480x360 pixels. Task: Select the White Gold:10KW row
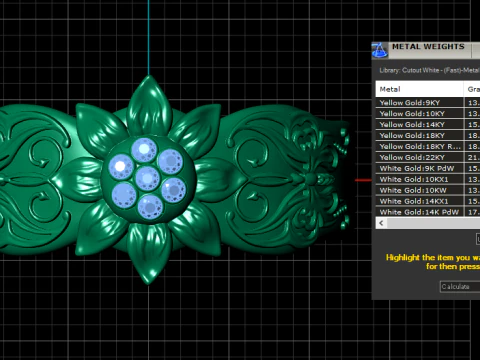(x=428, y=190)
